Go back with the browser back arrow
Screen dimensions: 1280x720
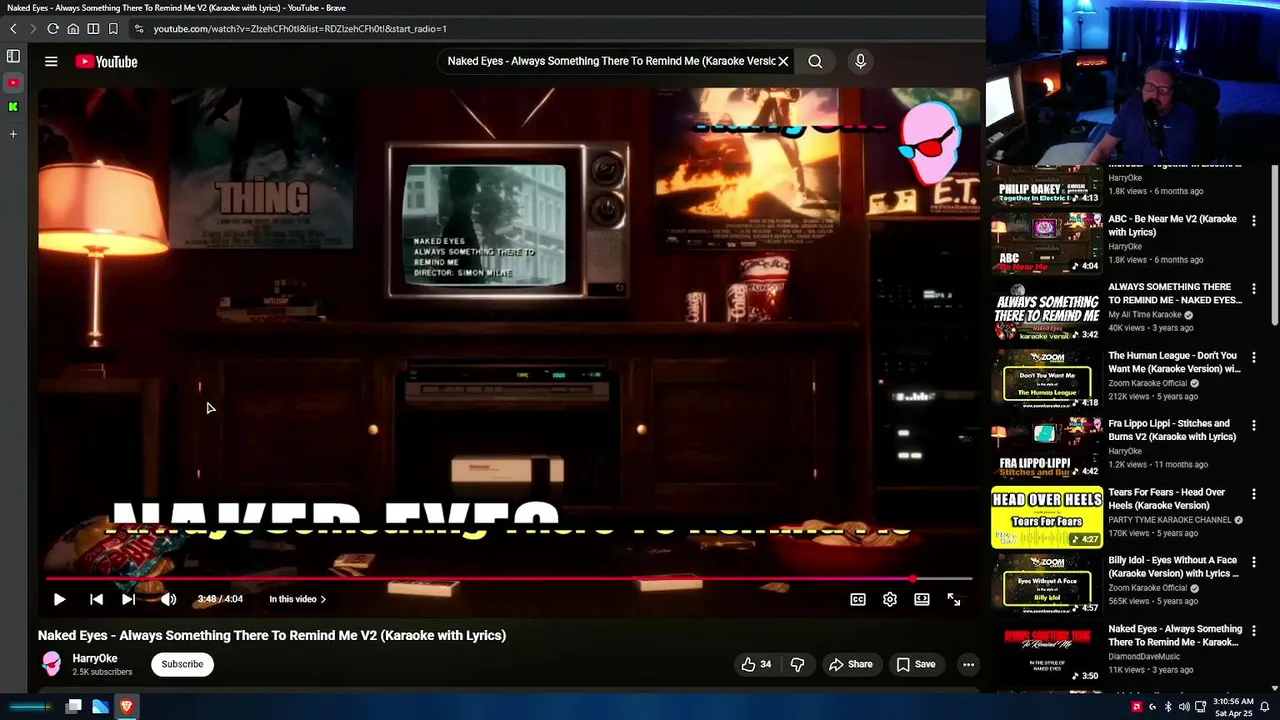[13, 29]
